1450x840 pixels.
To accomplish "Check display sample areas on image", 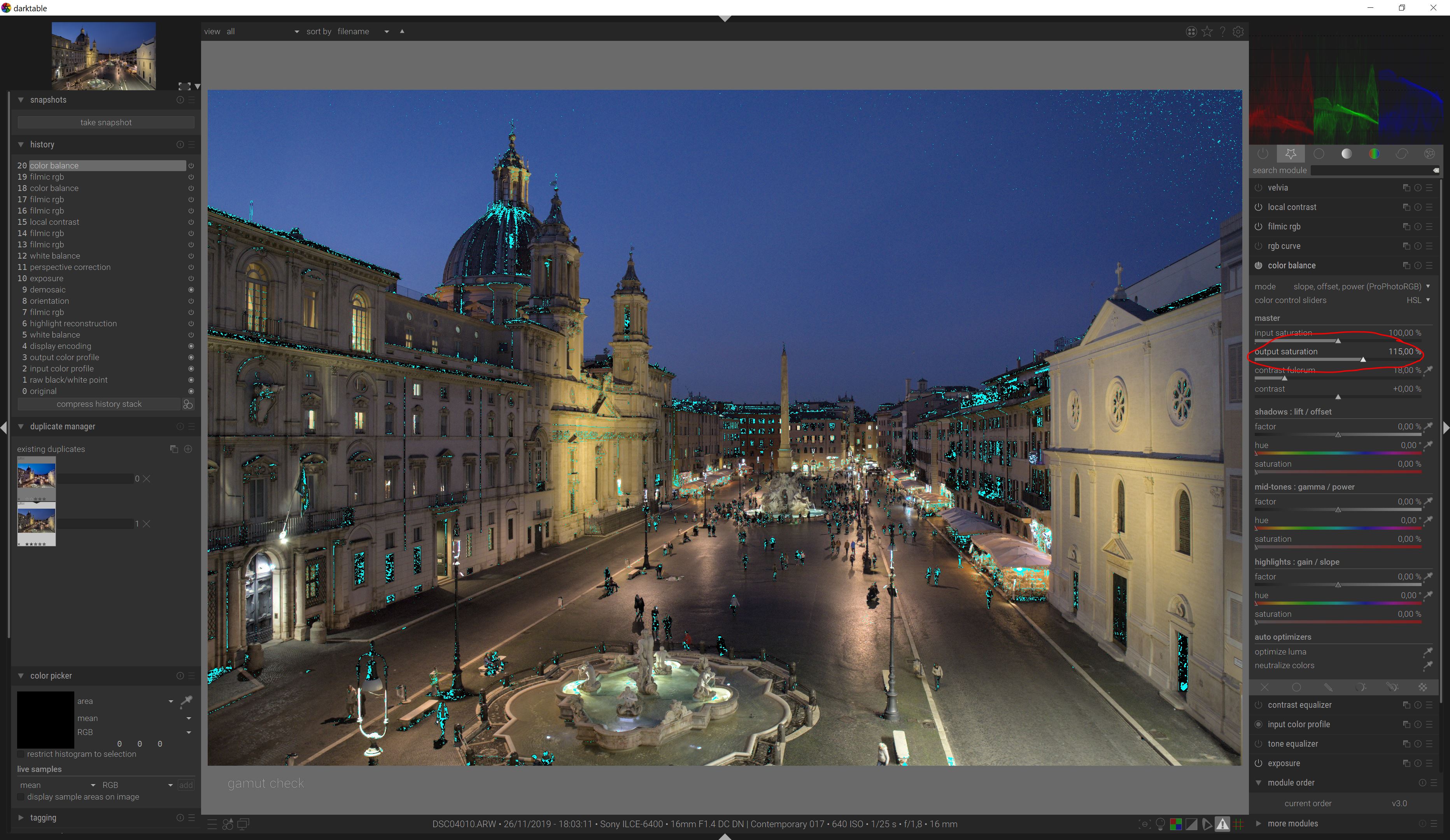I will point(21,797).
